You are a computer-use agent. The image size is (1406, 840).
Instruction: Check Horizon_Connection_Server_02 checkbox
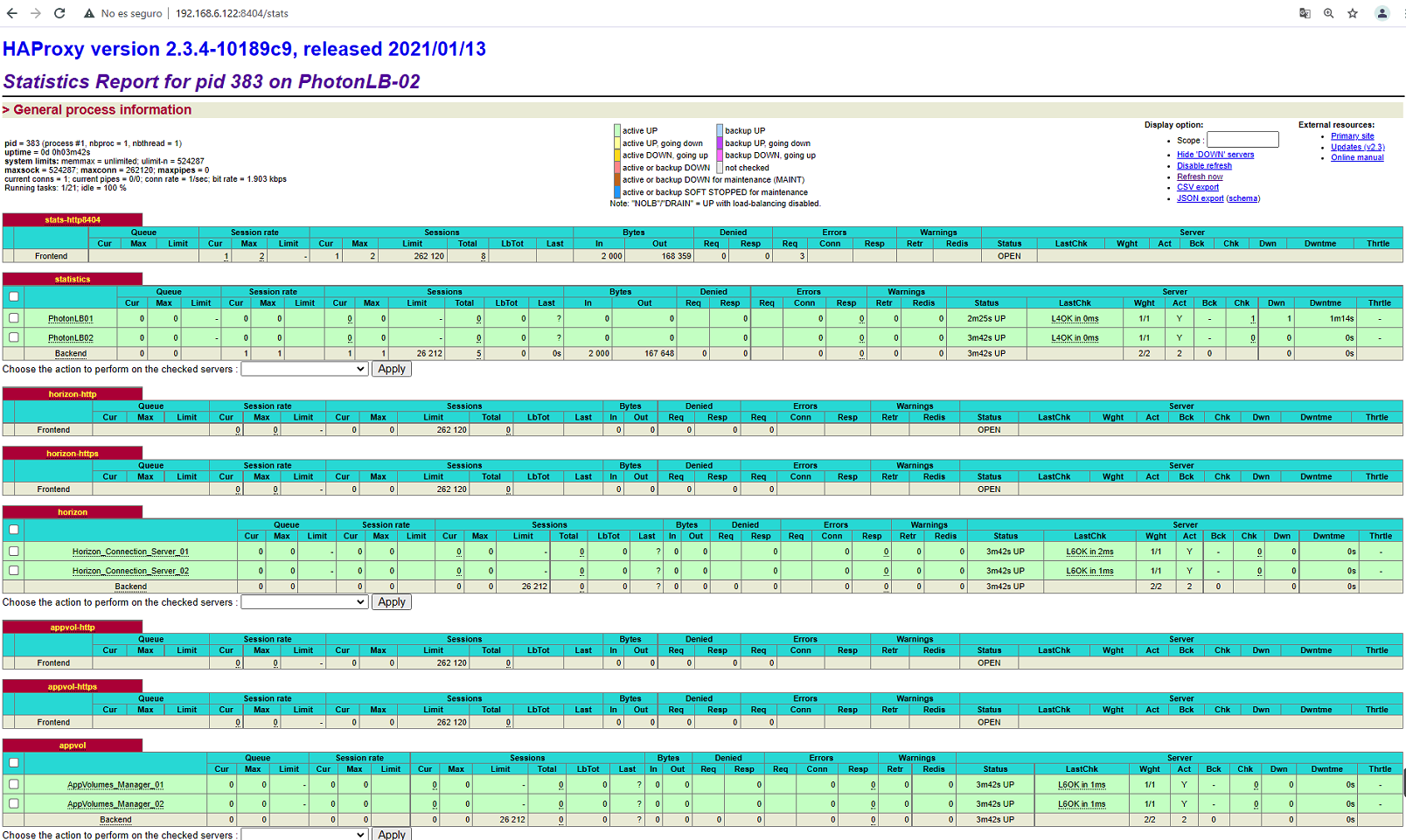click(x=14, y=571)
